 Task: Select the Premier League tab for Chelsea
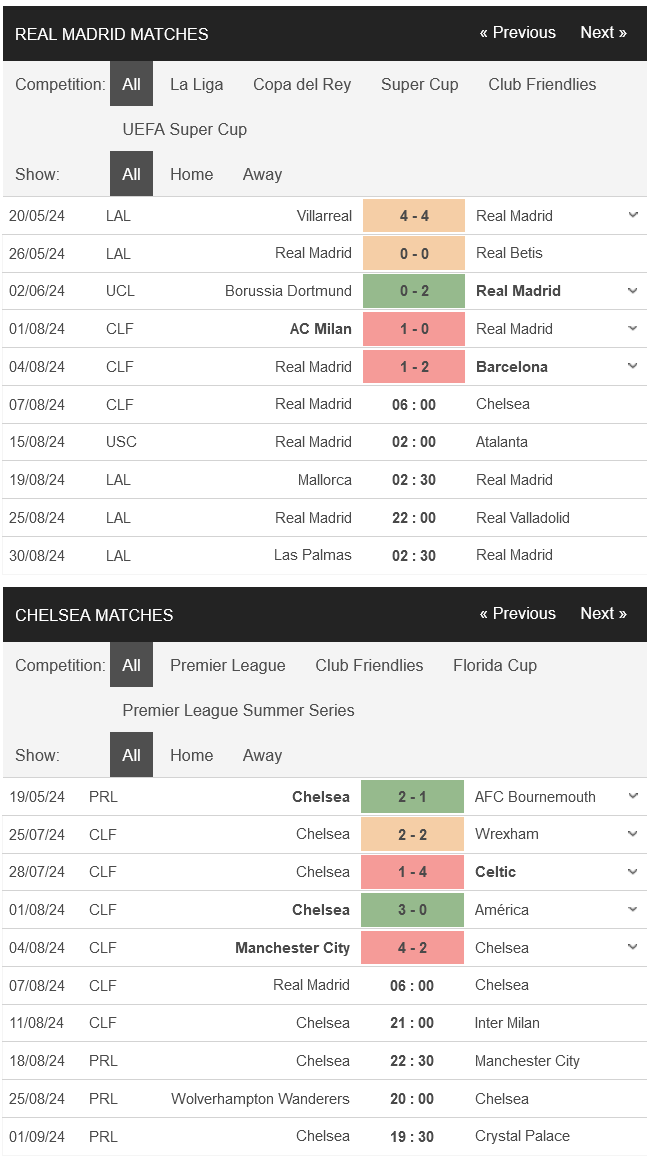[228, 665]
